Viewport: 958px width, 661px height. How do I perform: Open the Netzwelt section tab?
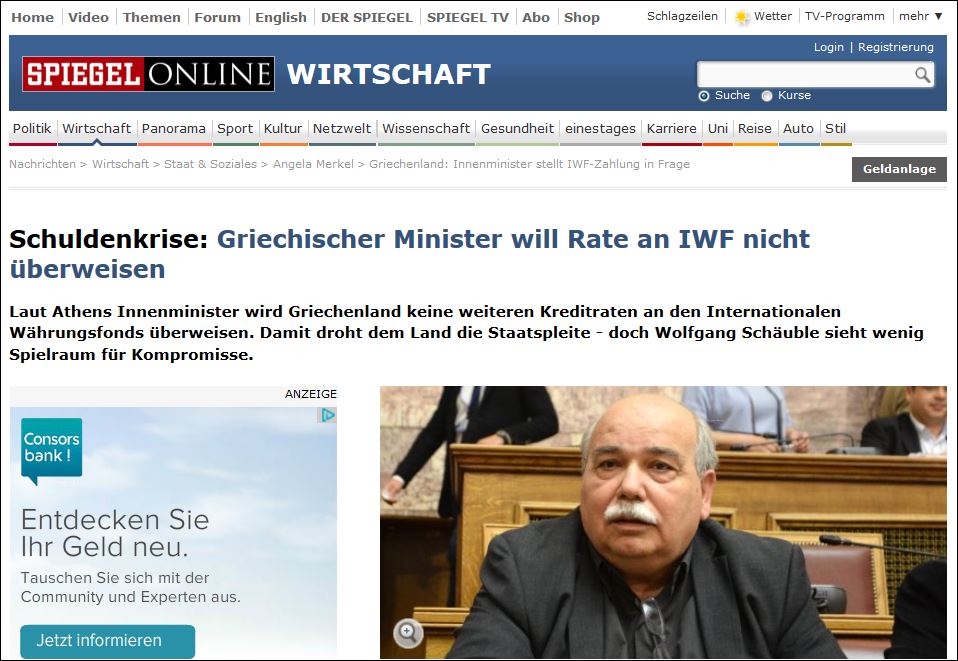click(341, 129)
